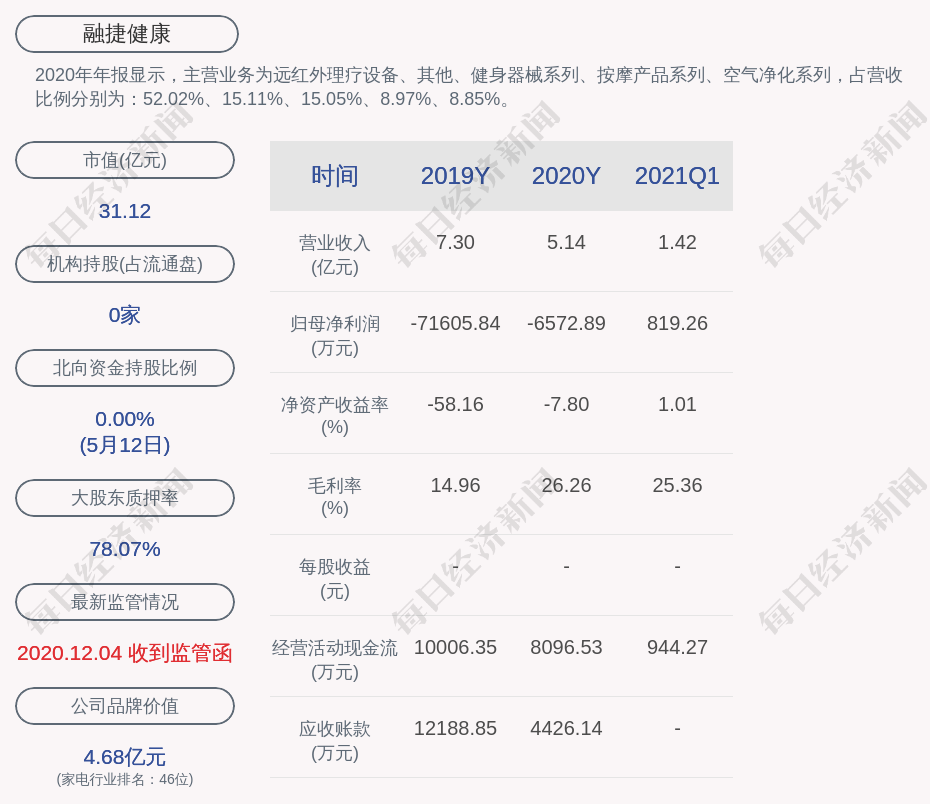Click the market value 31.12

tap(125, 211)
